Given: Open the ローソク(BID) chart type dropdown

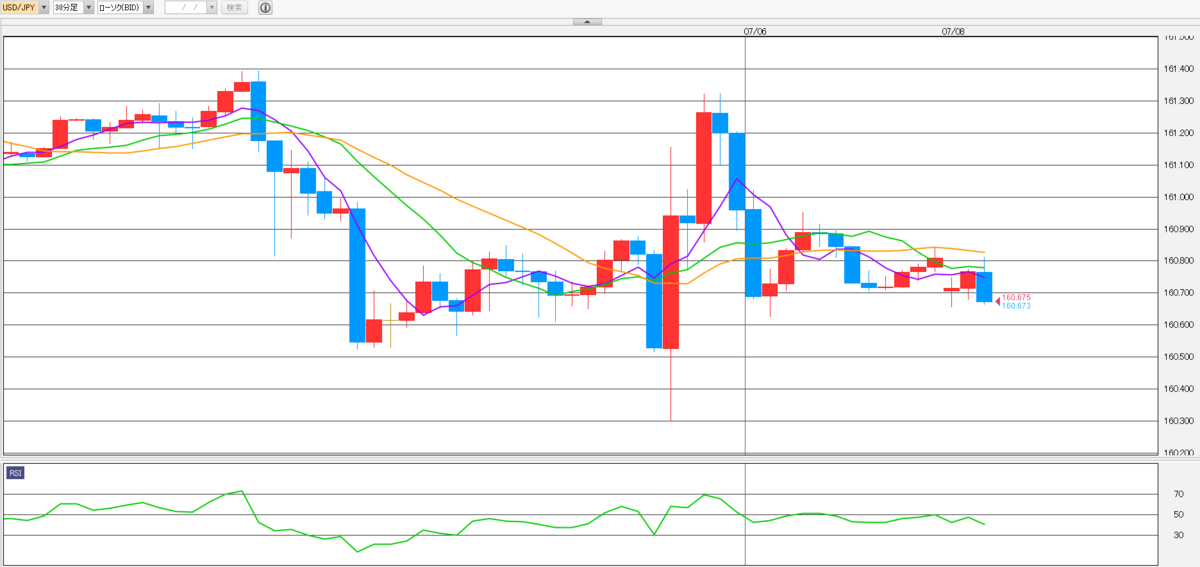Looking at the screenshot, I should 125,7.
